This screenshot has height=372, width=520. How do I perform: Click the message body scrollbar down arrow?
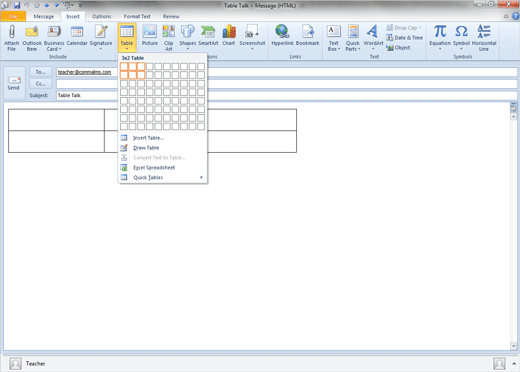(x=513, y=346)
